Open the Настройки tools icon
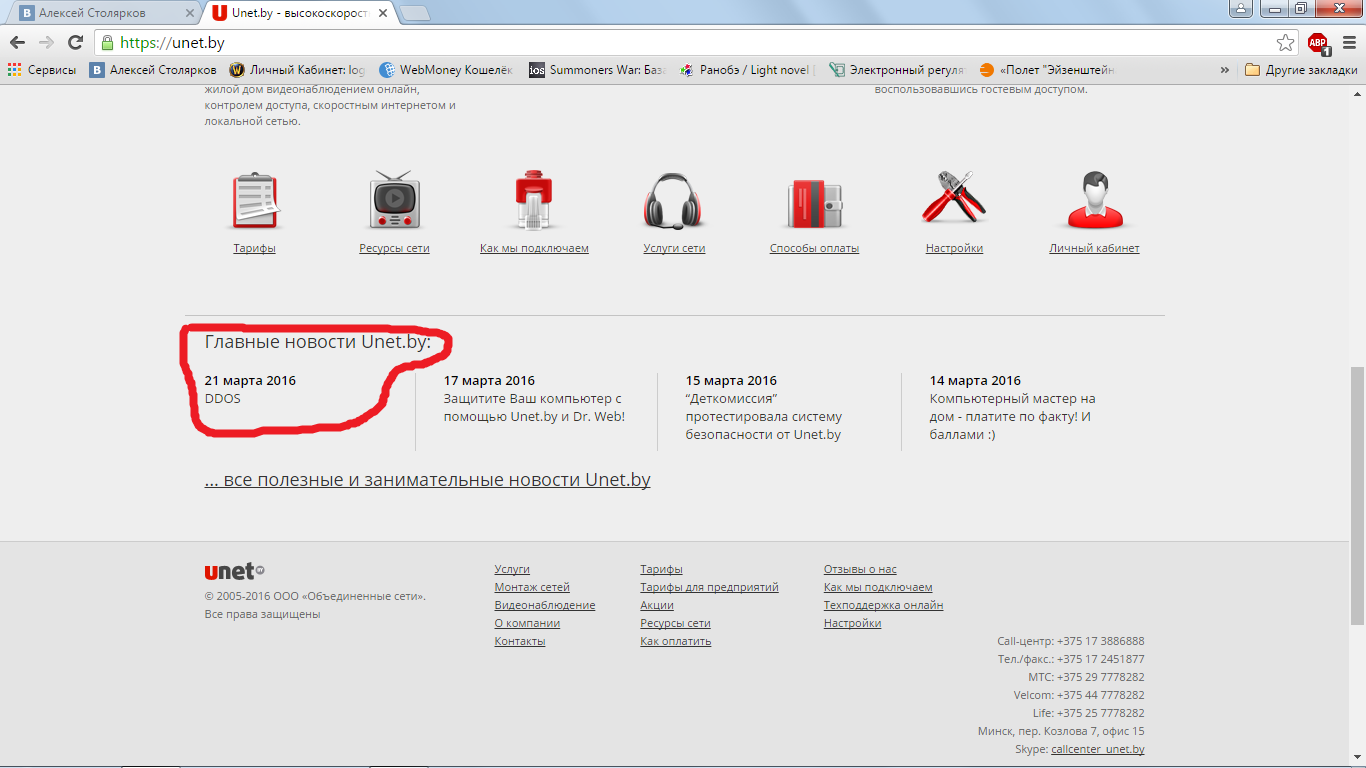1366x768 pixels. tap(954, 198)
